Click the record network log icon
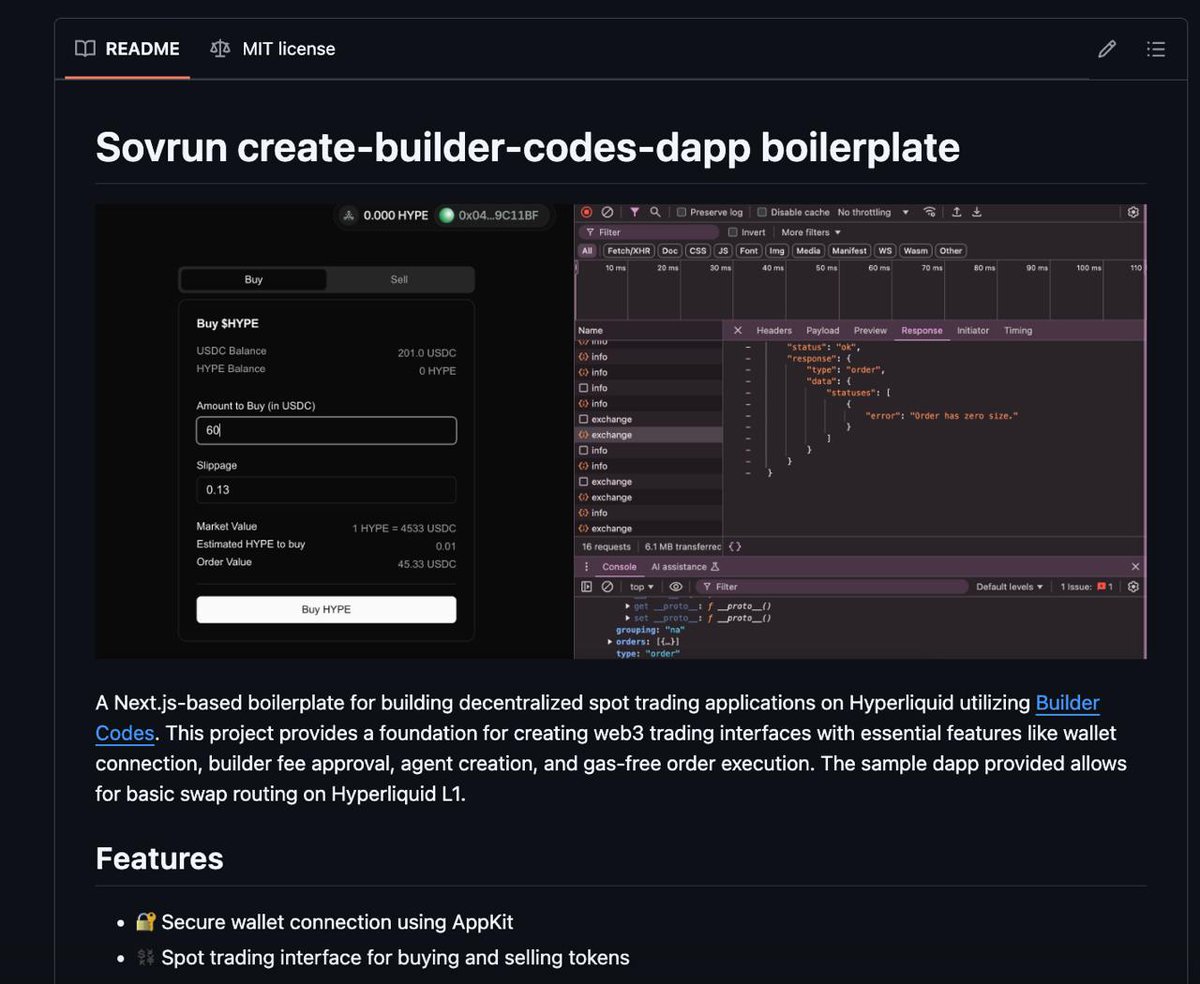This screenshot has height=984, width=1200. click(587, 211)
